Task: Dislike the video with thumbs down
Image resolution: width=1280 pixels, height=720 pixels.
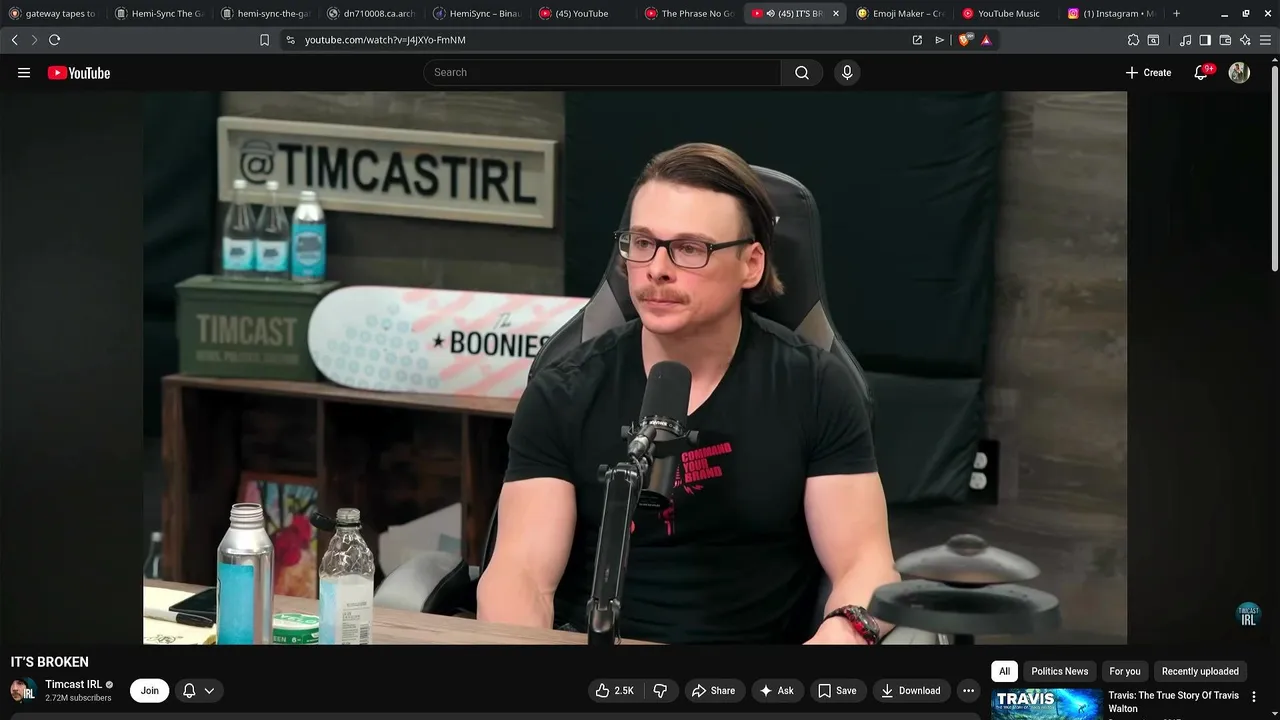Action: 660,691
